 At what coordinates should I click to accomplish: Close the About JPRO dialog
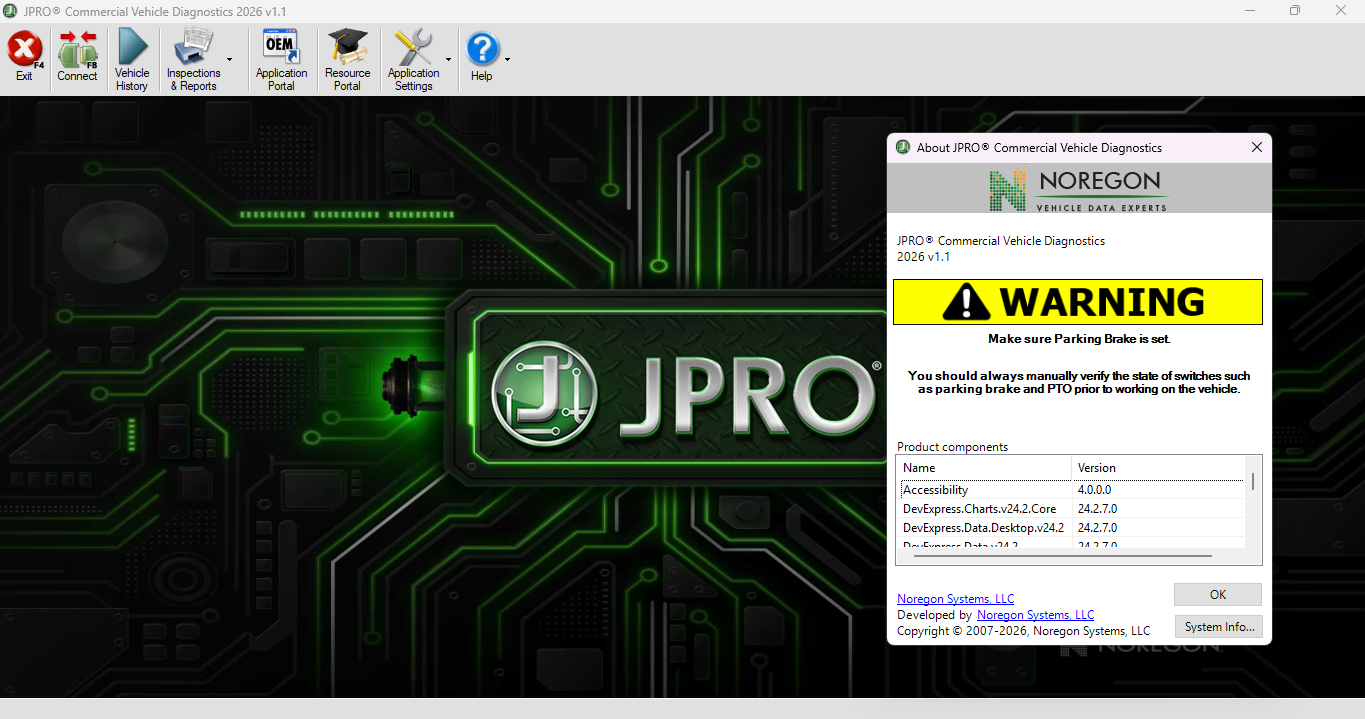(1257, 147)
